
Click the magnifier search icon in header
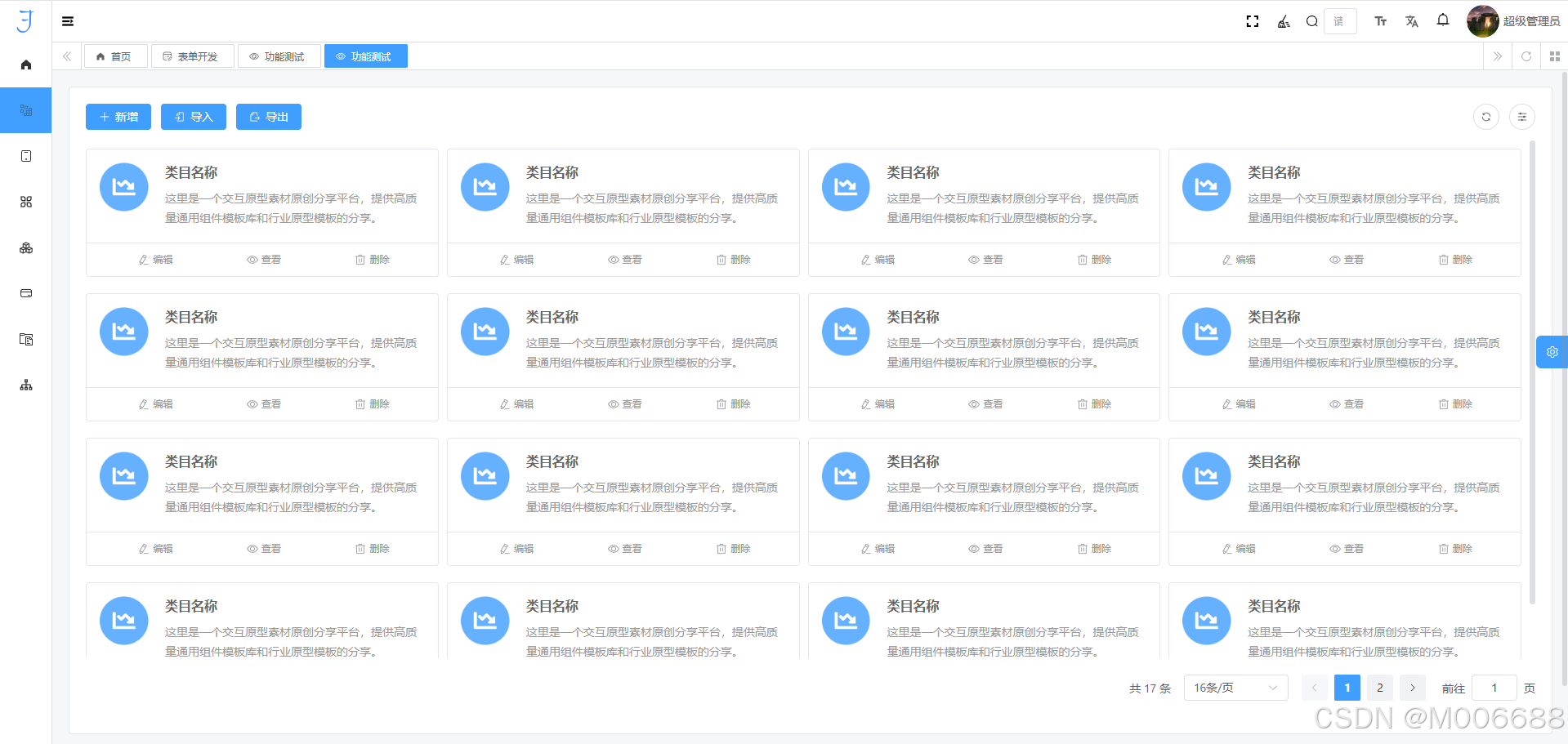coord(1312,21)
